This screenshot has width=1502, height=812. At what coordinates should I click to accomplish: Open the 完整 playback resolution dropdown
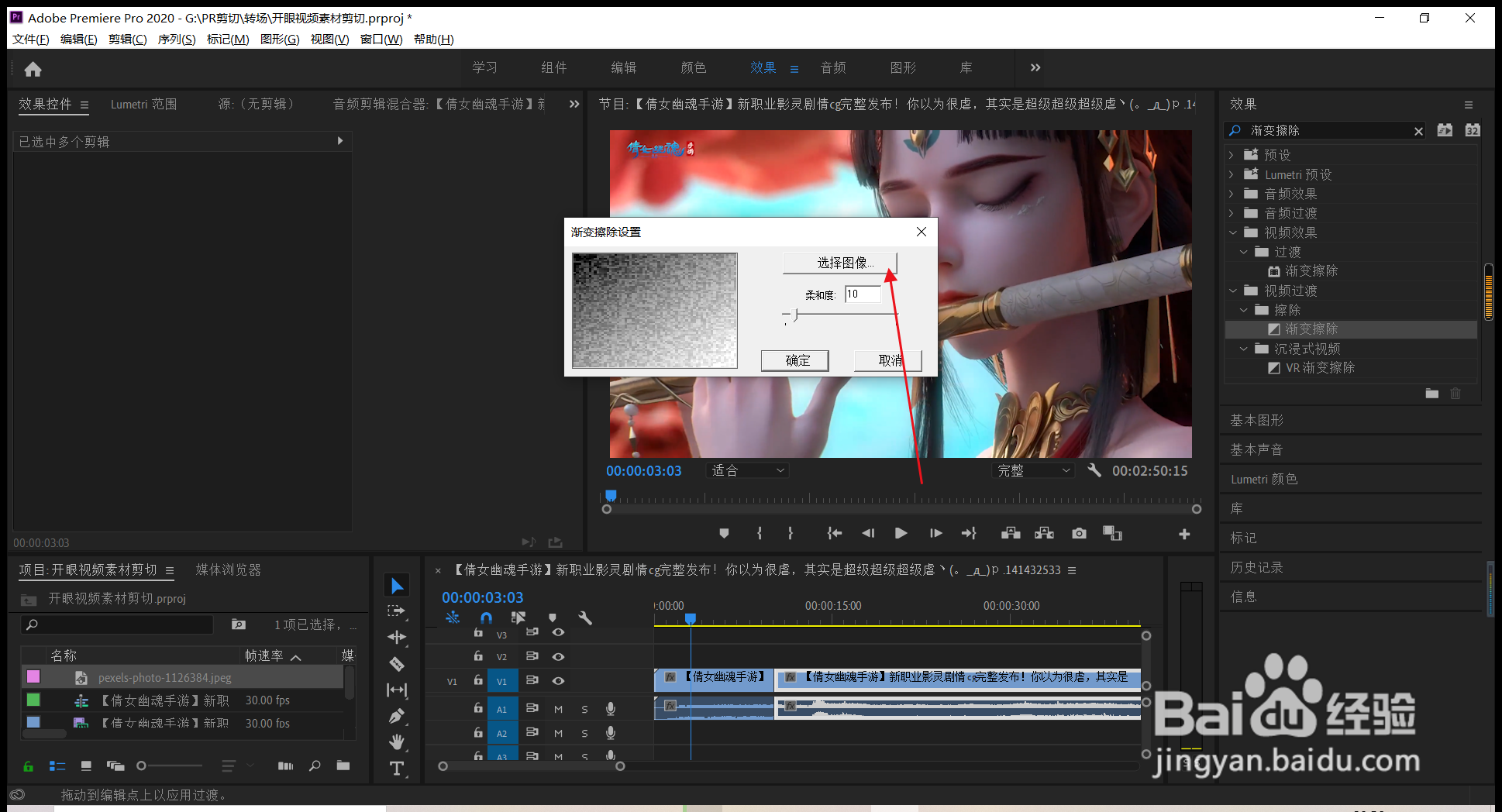[x=1033, y=470]
